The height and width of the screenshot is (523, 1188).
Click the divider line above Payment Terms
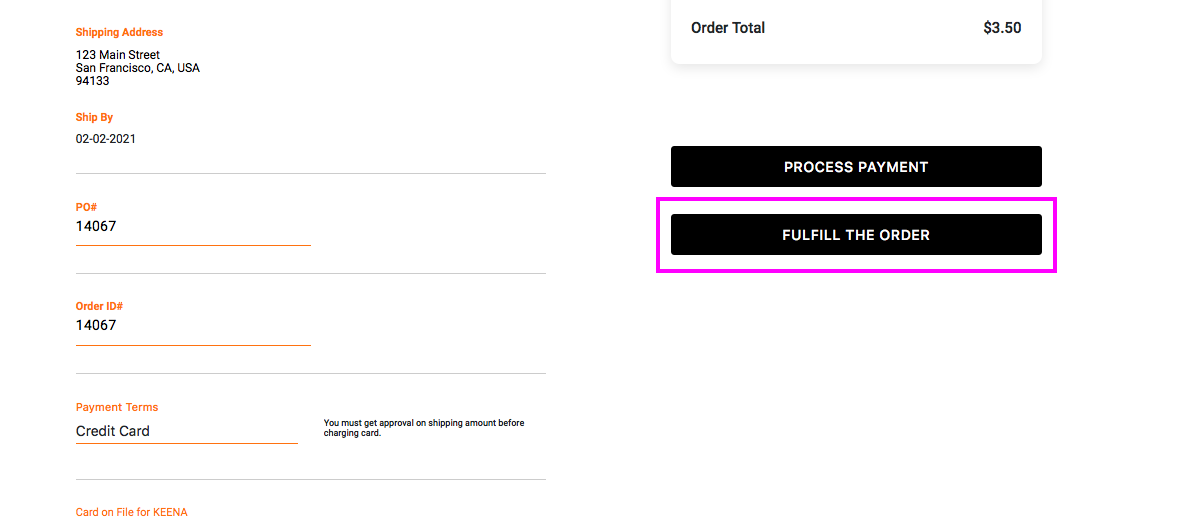(310, 374)
